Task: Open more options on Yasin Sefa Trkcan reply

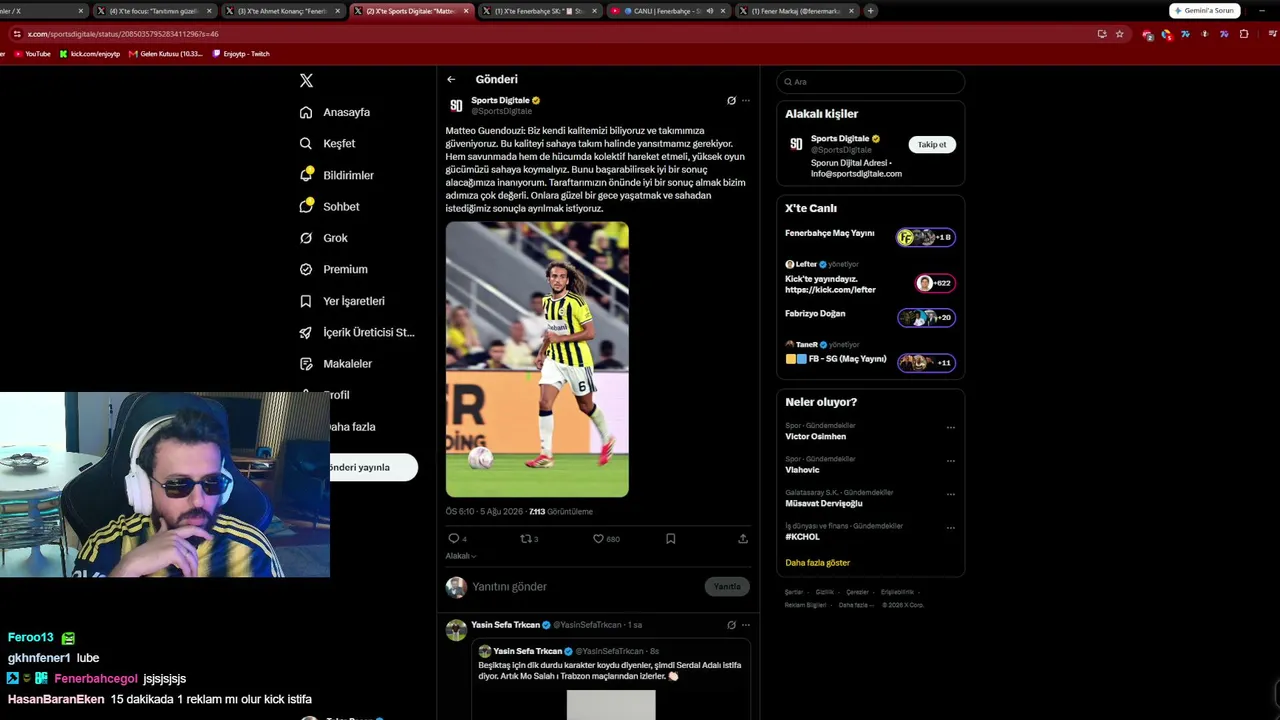Action: pos(746,625)
